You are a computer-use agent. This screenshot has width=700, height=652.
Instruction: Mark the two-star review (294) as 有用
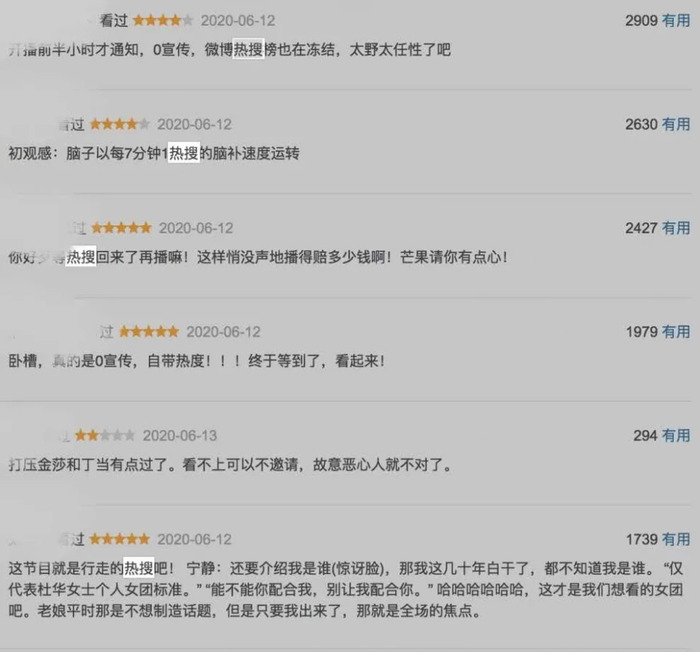point(676,435)
